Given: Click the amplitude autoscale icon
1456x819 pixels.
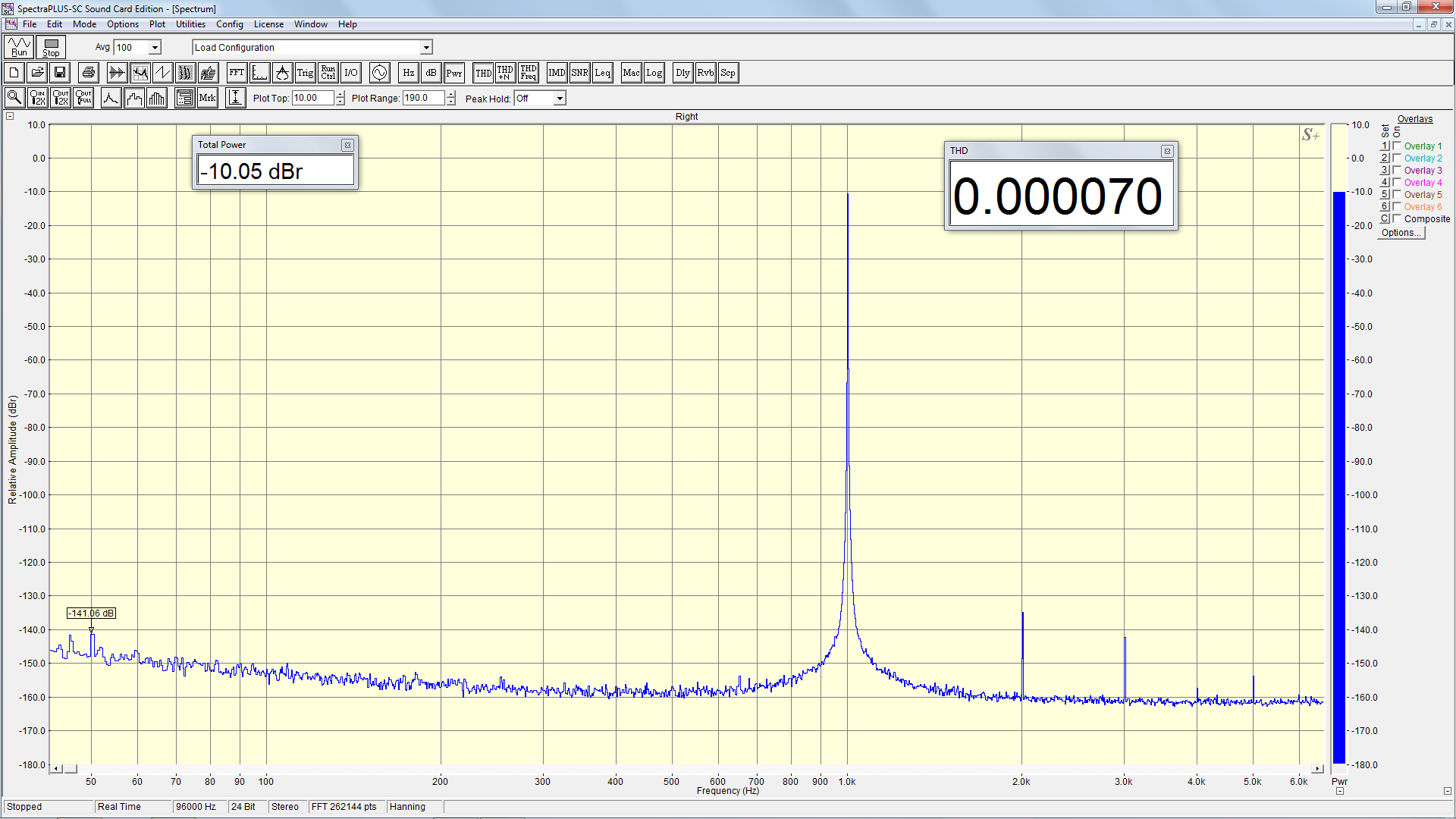Looking at the screenshot, I should tap(236, 98).
